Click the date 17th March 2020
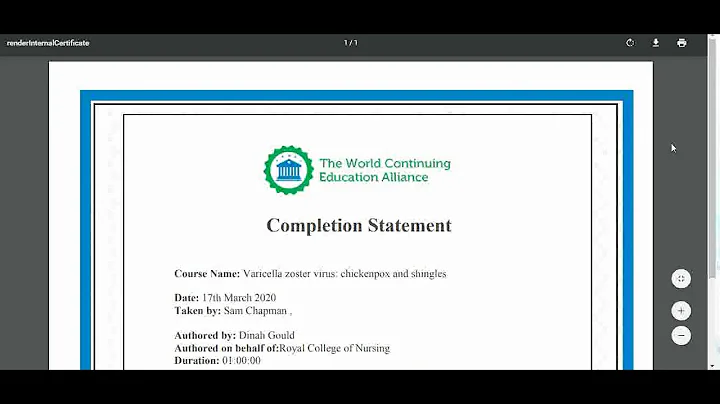The width and height of the screenshot is (720, 404). point(239,297)
